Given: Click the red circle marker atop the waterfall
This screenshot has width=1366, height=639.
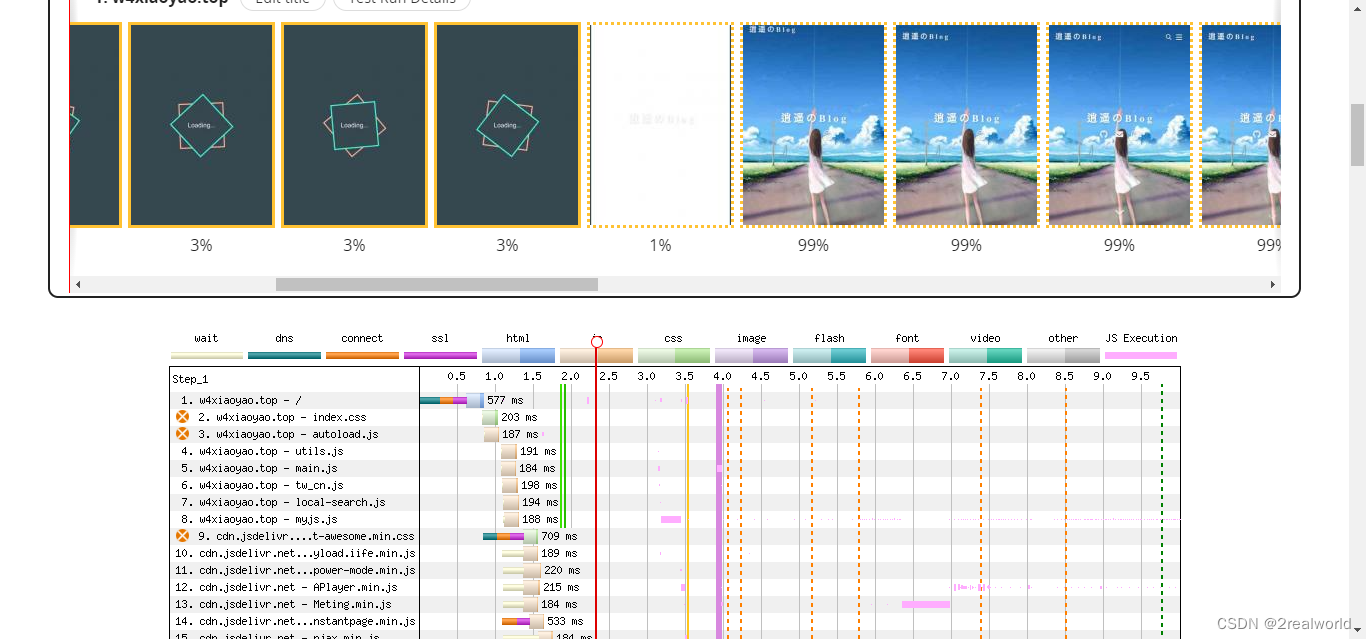Looking at the screenshot, I should pos(597,342).
